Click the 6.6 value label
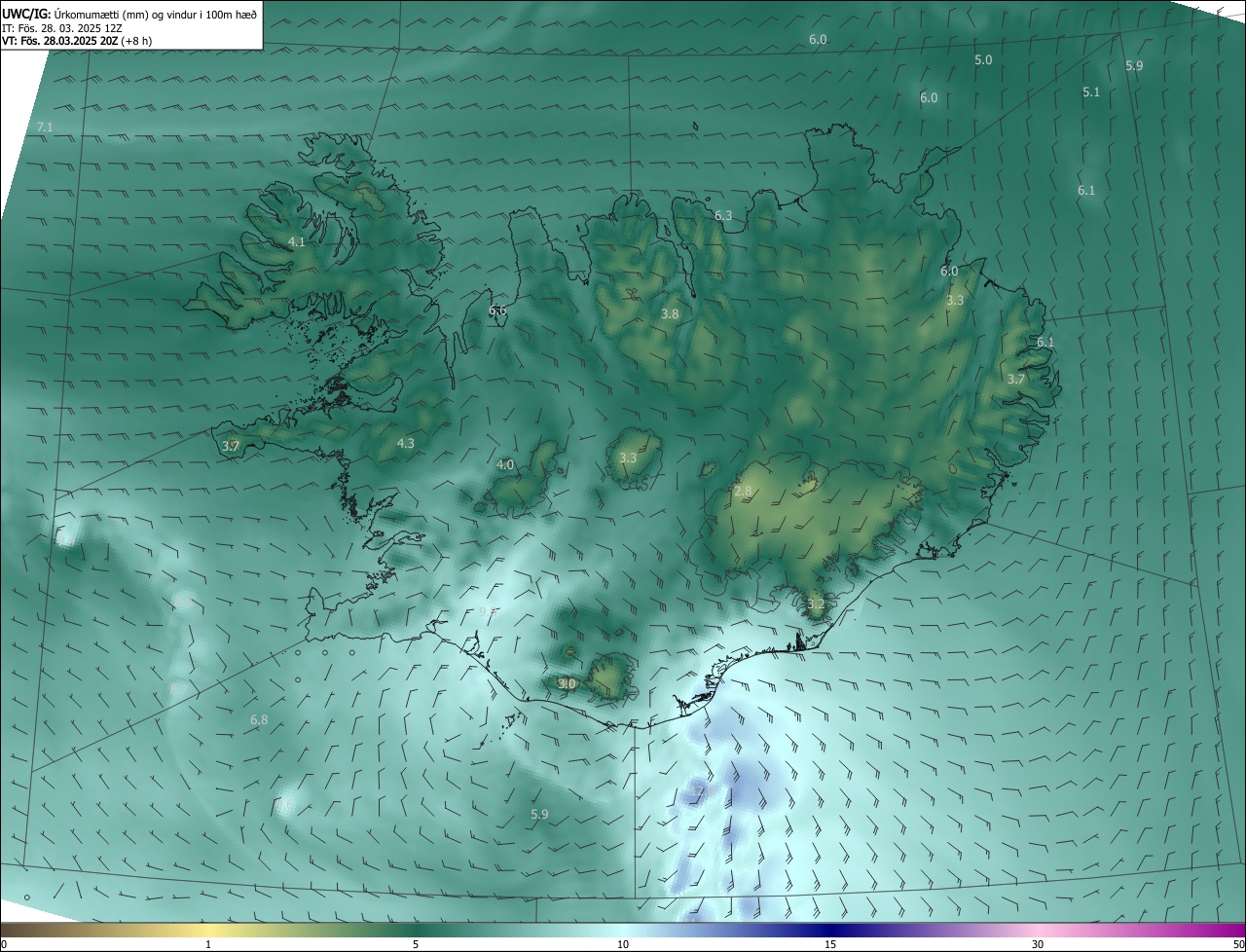Screen dimensions: 1246x952 pyautogui.click(x=497, y=311)
